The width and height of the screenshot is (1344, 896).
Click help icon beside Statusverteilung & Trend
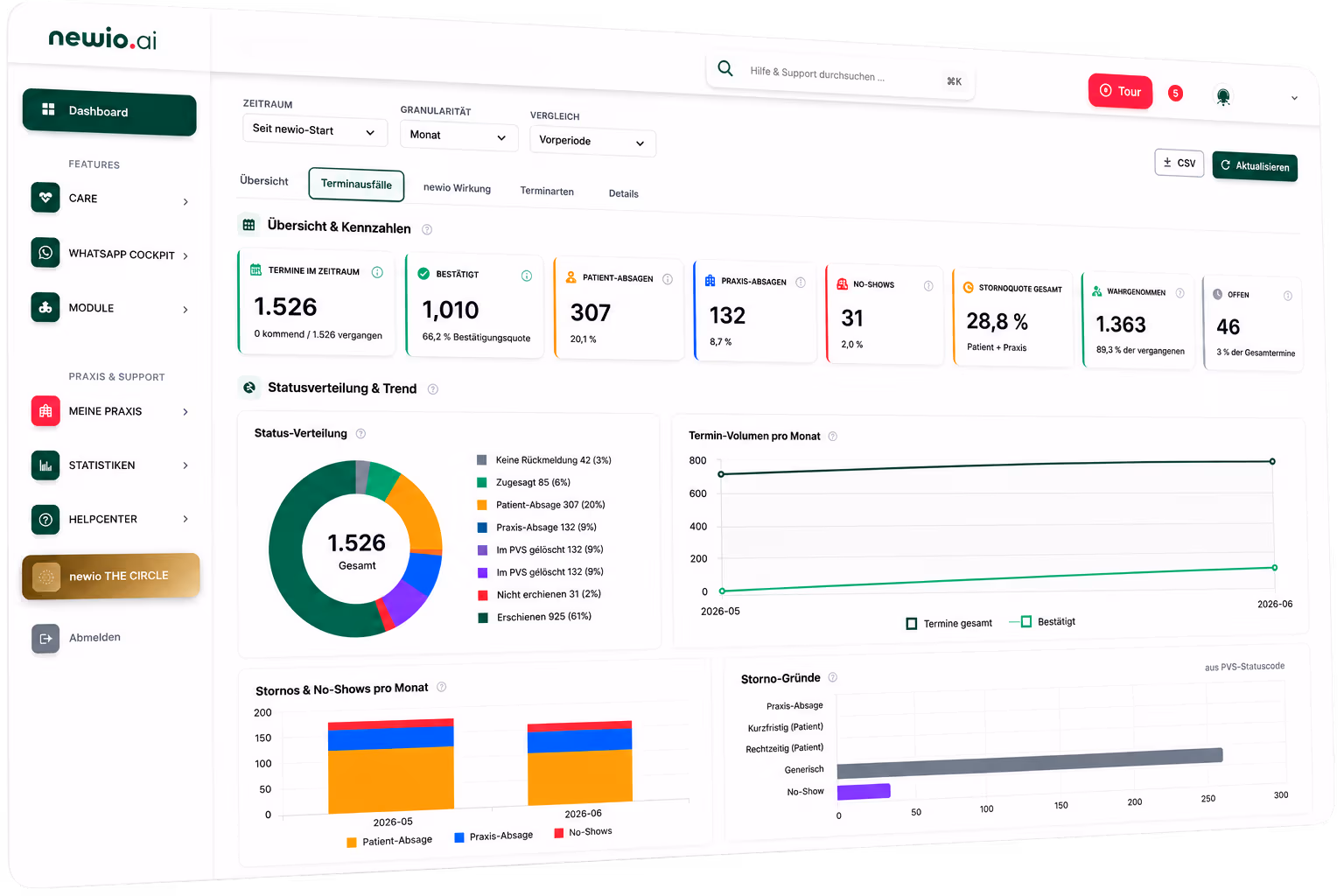point(432,389)
